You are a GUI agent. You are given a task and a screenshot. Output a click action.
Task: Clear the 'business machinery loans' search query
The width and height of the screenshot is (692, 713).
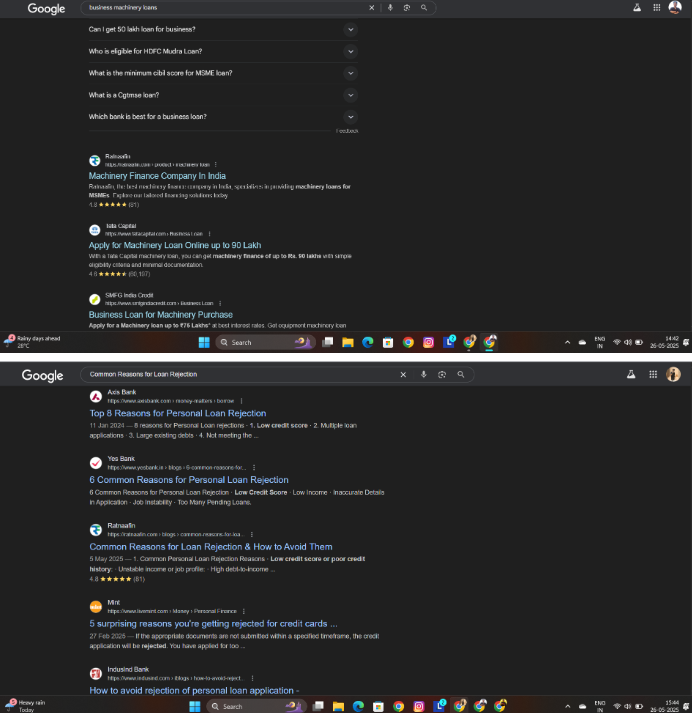coord(371,8)
